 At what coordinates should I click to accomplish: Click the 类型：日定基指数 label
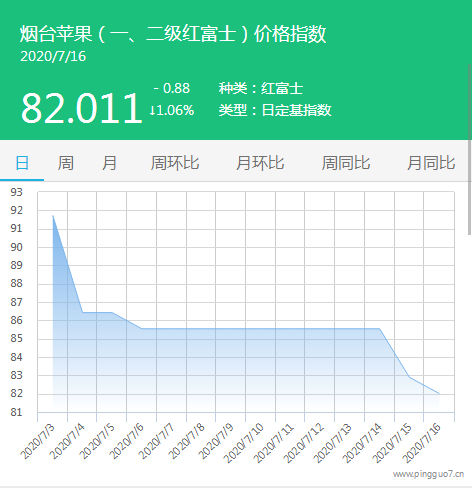coord(275,110)
